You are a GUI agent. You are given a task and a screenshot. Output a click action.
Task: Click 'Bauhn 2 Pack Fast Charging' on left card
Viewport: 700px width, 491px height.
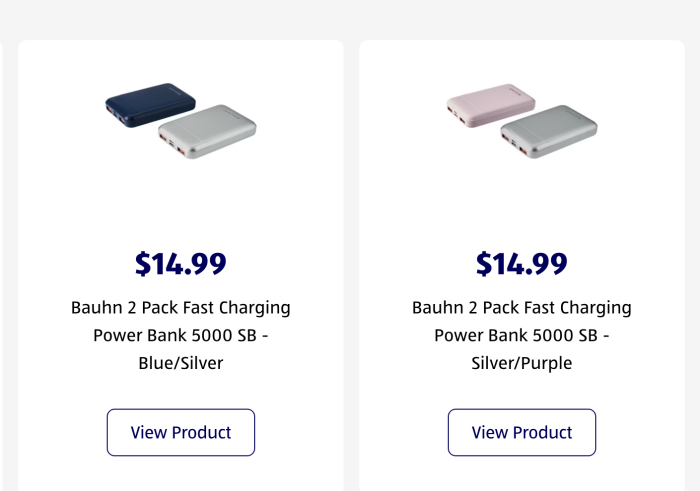tap(181, 308)
